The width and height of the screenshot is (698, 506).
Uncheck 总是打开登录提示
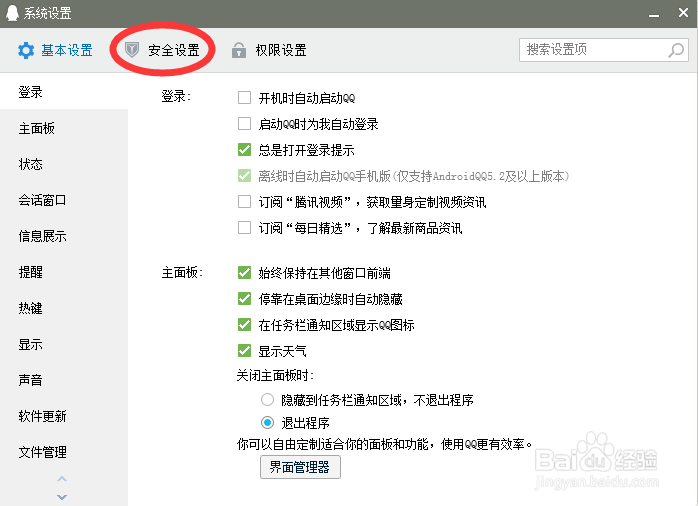pyautogui.click(x=244, y=150)
